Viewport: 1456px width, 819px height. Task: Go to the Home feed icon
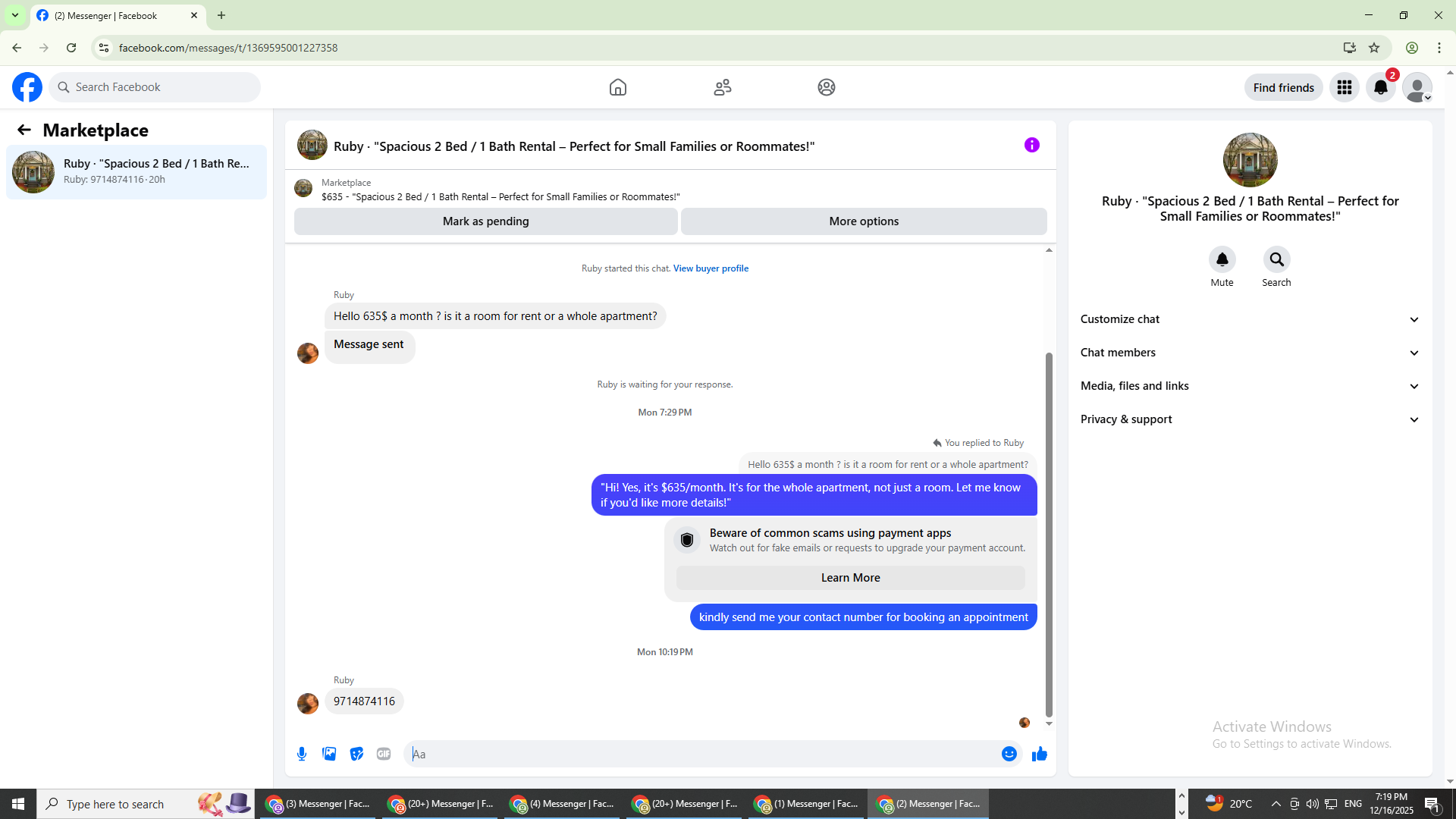click(x=618, y=87)
